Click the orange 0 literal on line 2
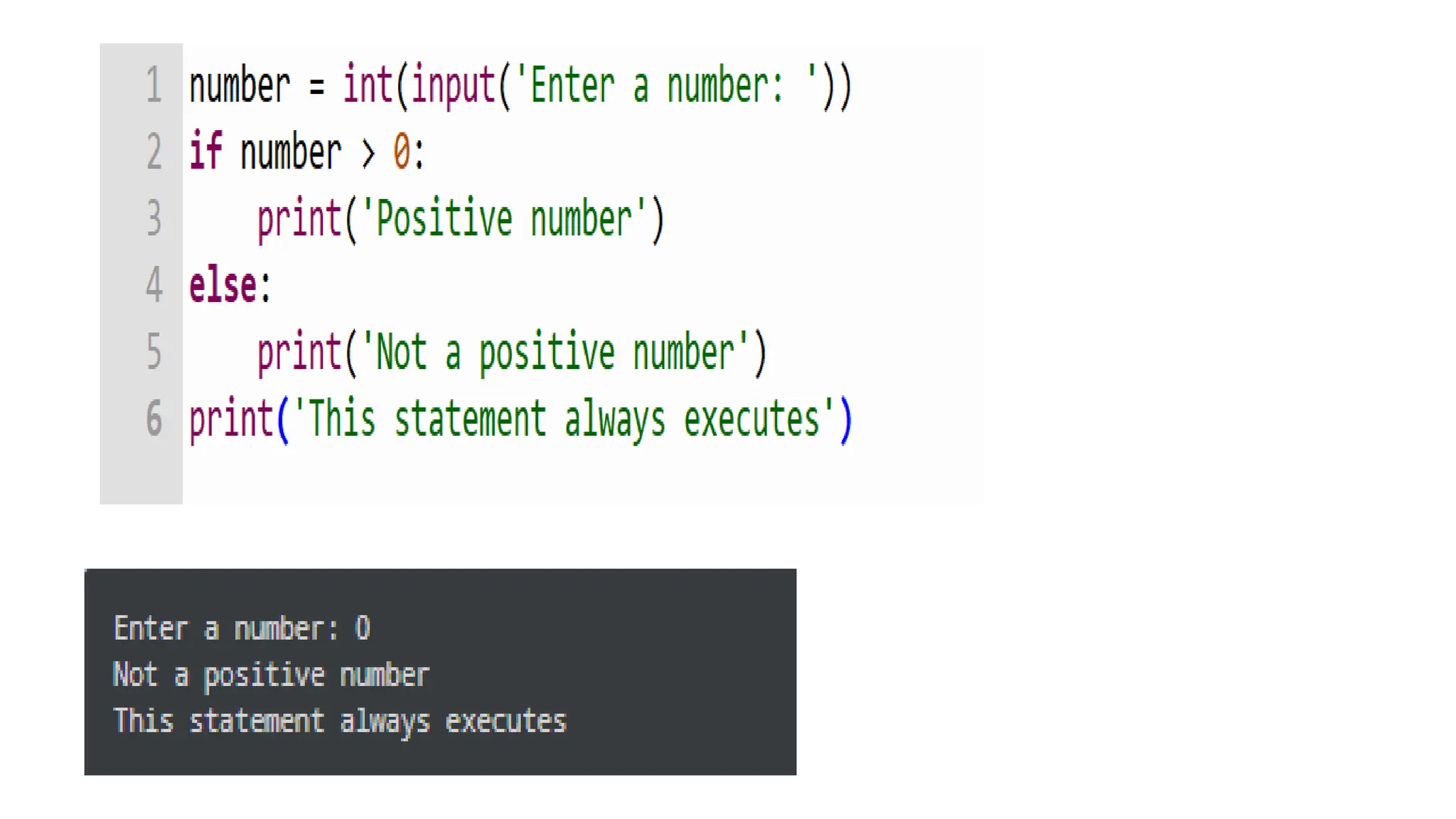This screenshot has height=819, width=1456. 402,151
